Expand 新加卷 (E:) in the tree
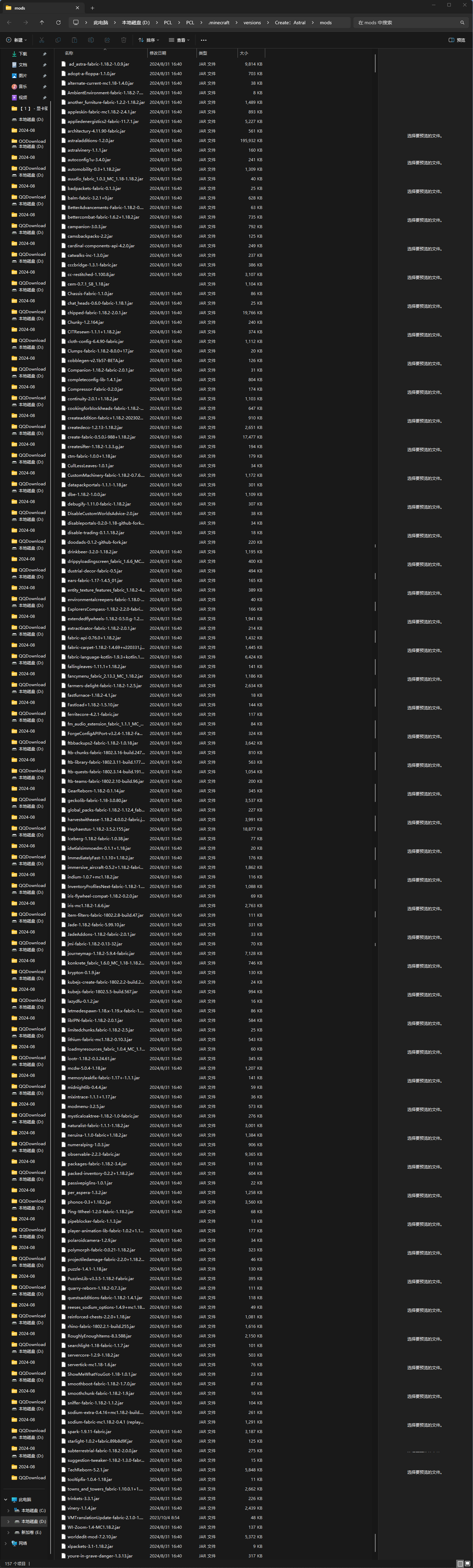 (x=9, y=1533)
